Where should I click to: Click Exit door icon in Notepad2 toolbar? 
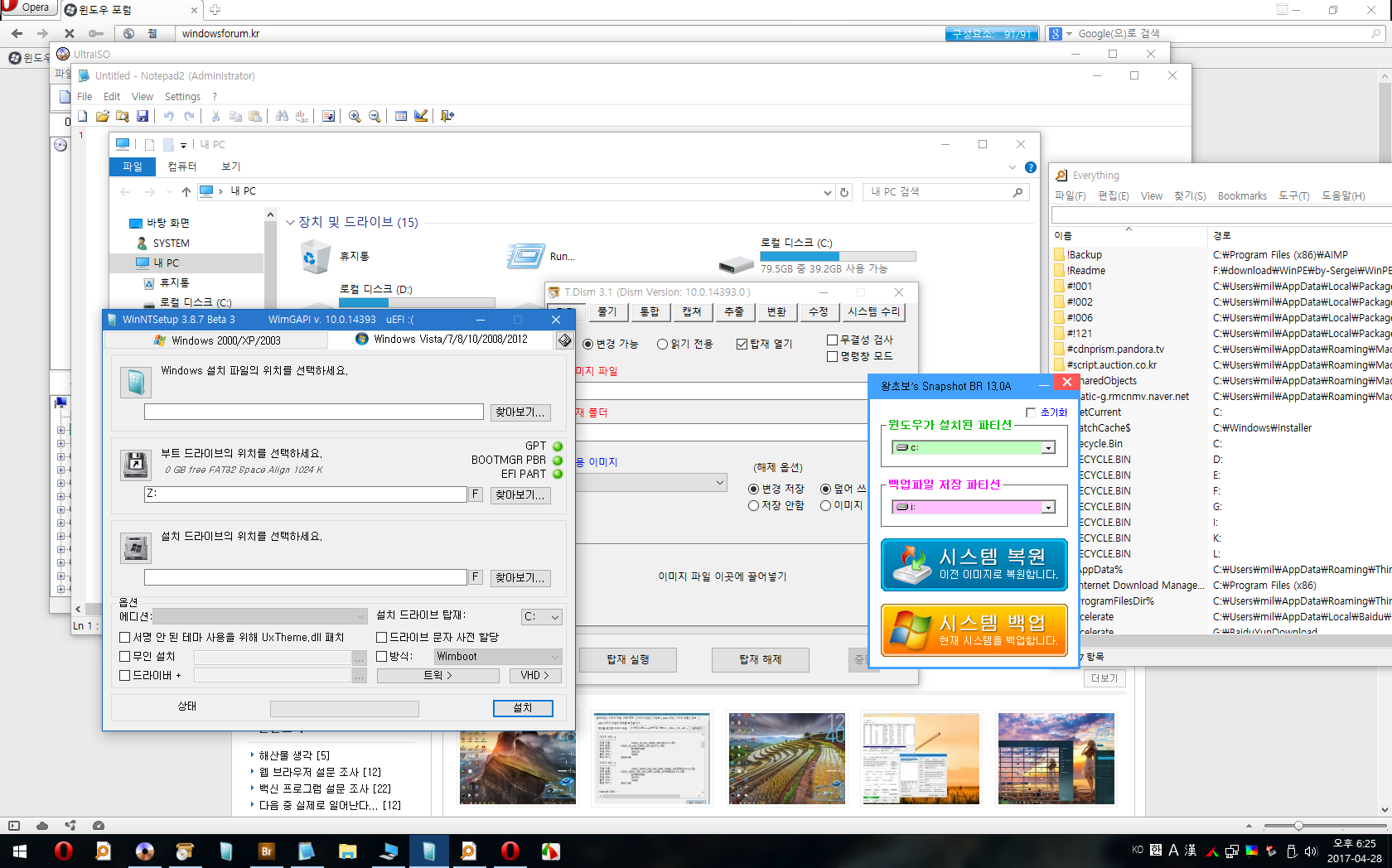click(x=447, y=116)
